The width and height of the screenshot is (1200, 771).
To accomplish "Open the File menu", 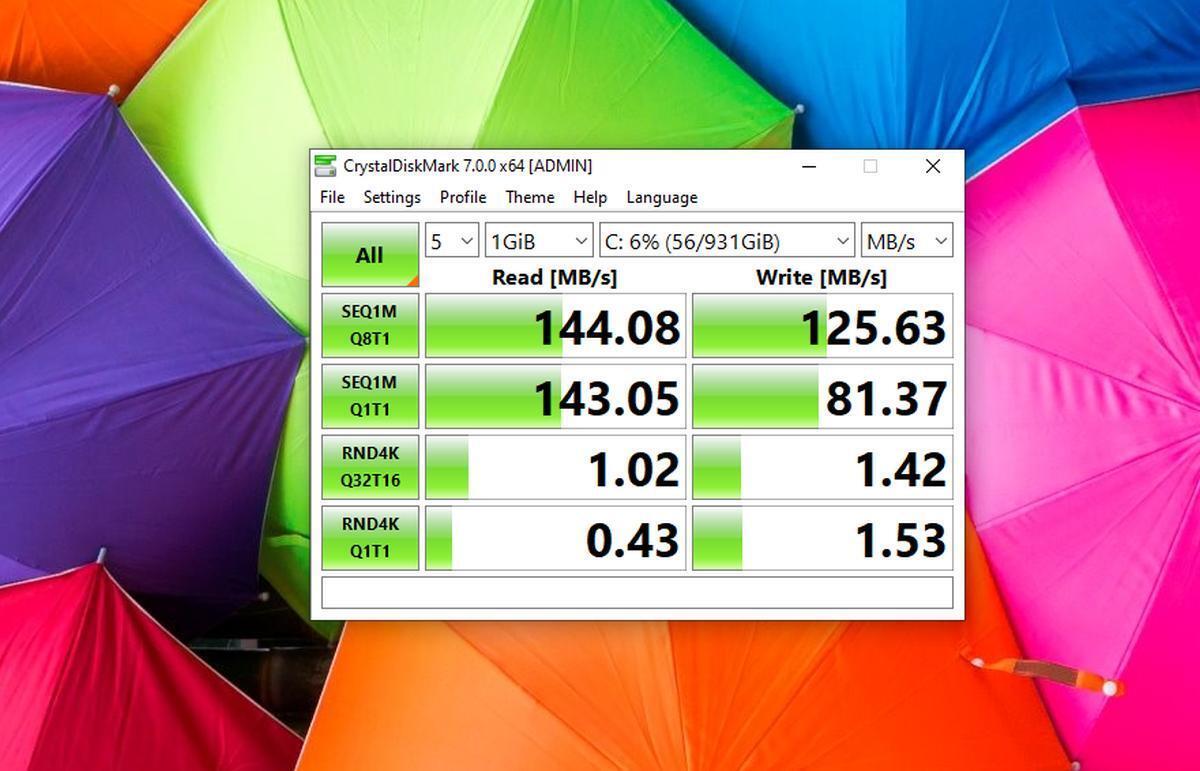I will 332,197.
